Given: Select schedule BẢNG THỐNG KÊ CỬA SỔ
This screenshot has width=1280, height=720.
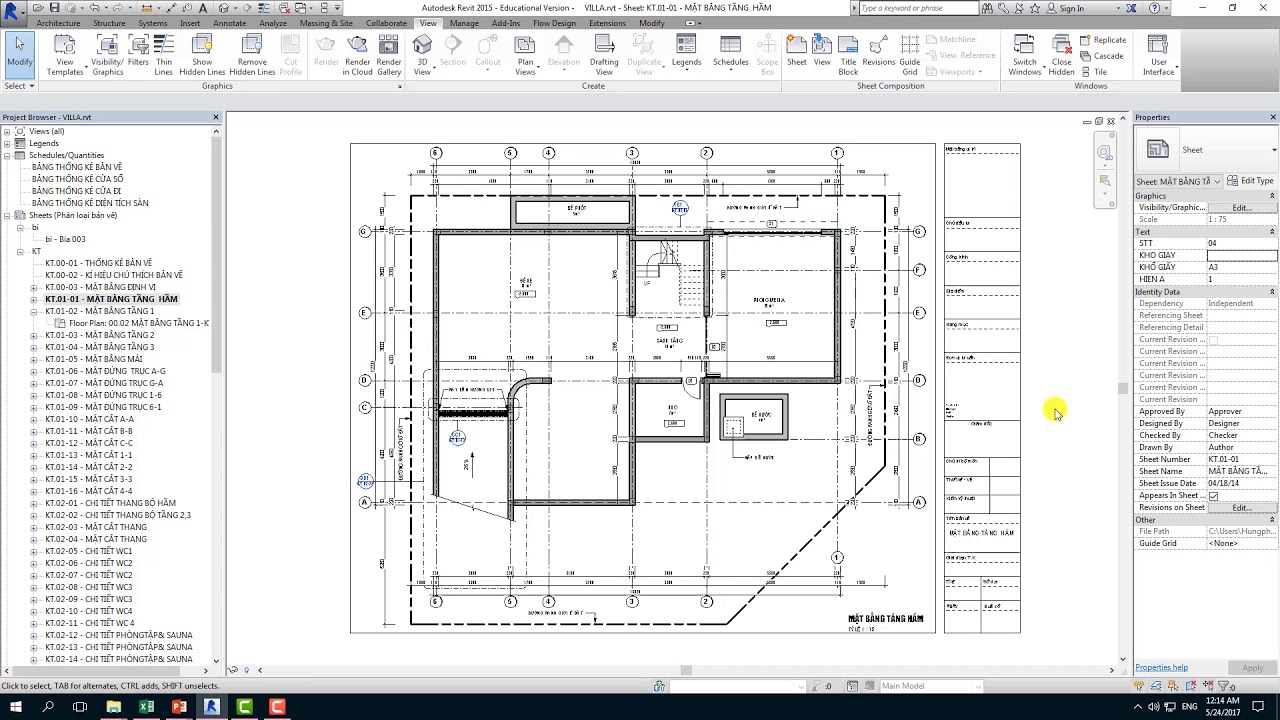Looking at the screenshot, I should click(x=77, y=179).
